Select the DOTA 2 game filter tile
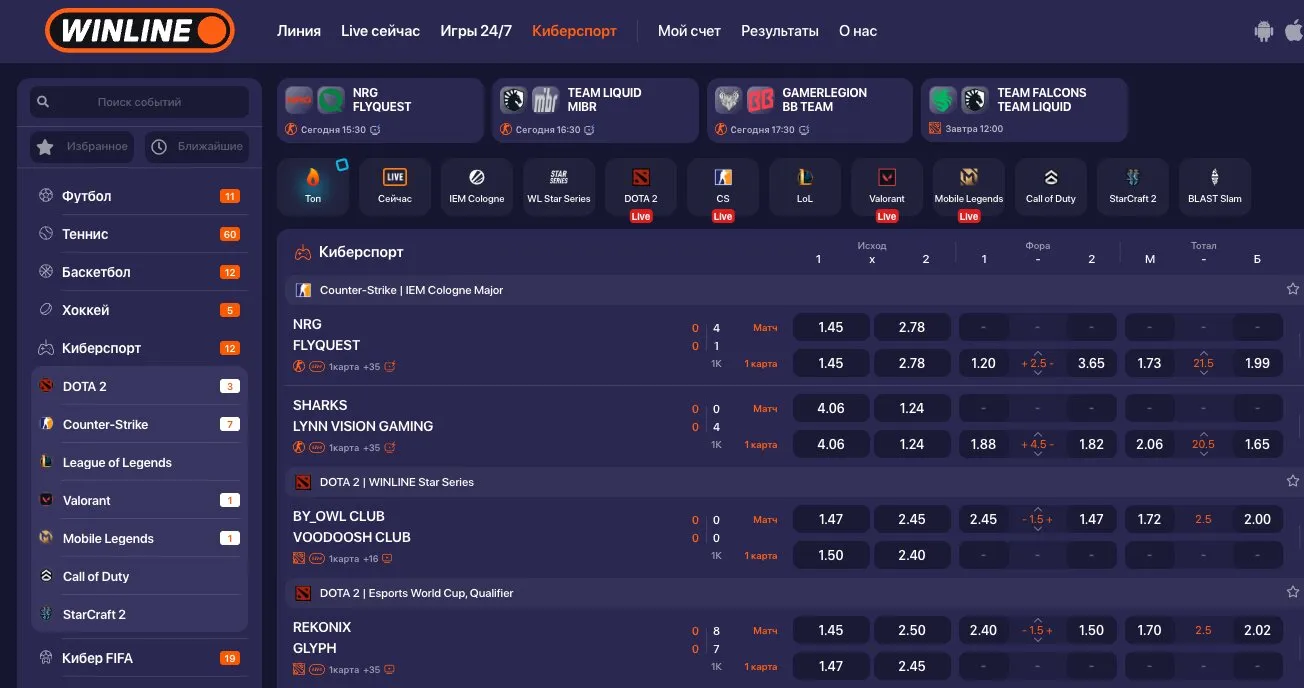Viewport: 1304px width, 688px height. pyautogui.click(x=641, y=187)
